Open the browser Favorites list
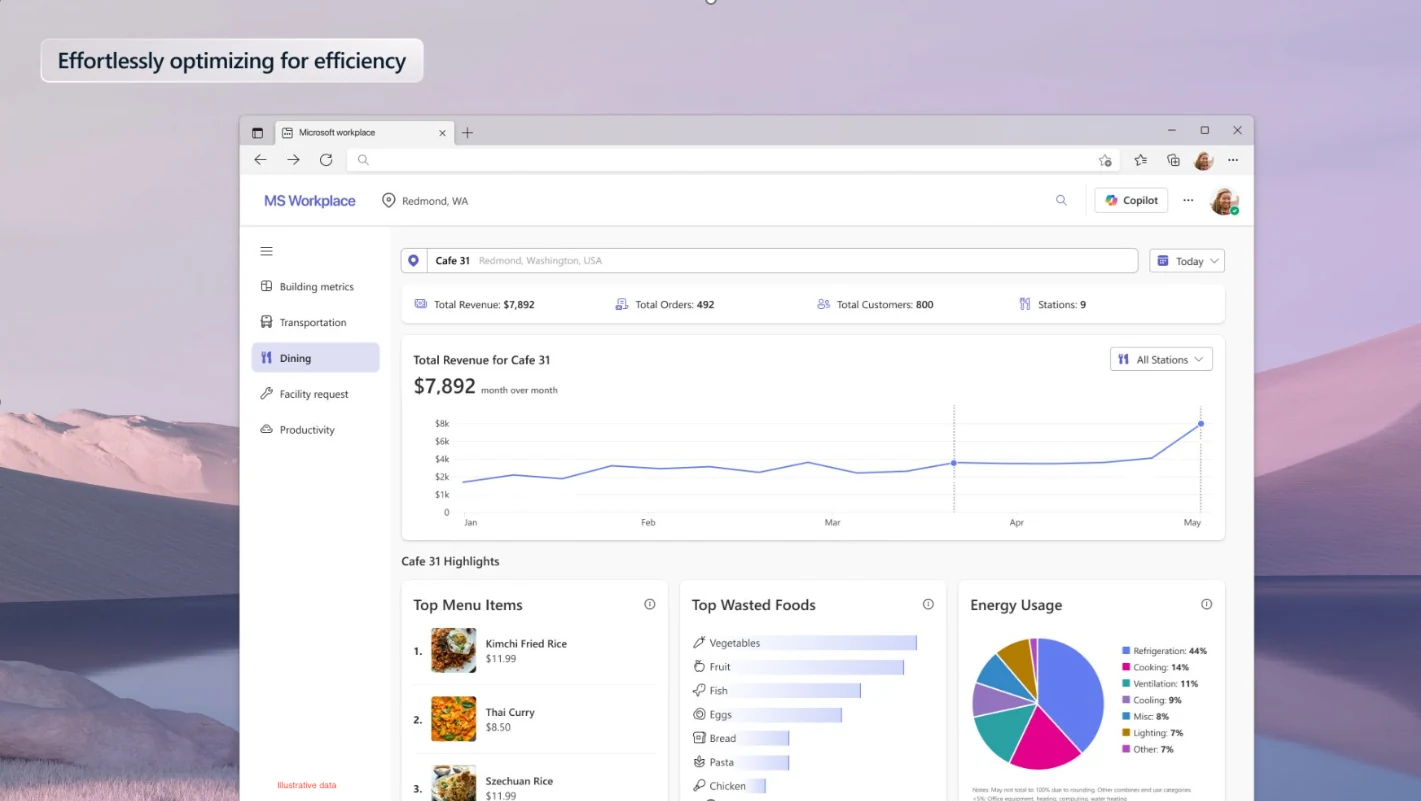 pyautogui.click(x=1141, y=160)
